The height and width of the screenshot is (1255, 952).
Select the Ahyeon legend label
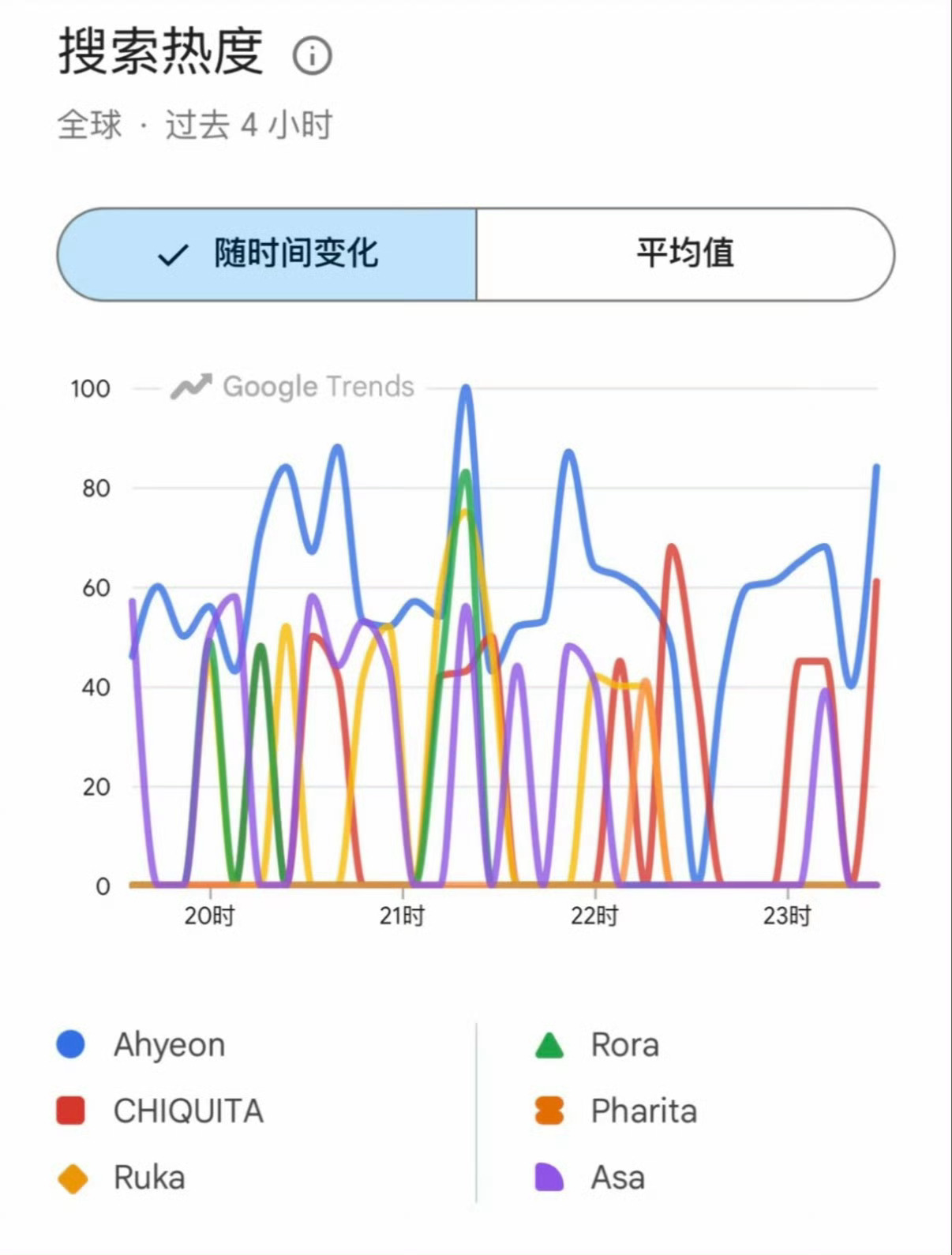tap(170, 1044)
